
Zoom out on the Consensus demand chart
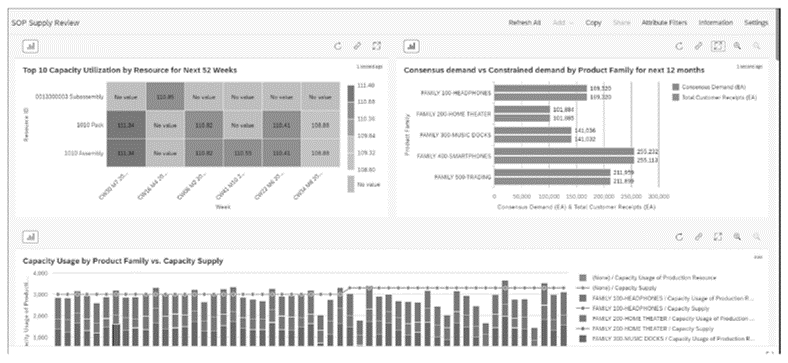point(756,46)
